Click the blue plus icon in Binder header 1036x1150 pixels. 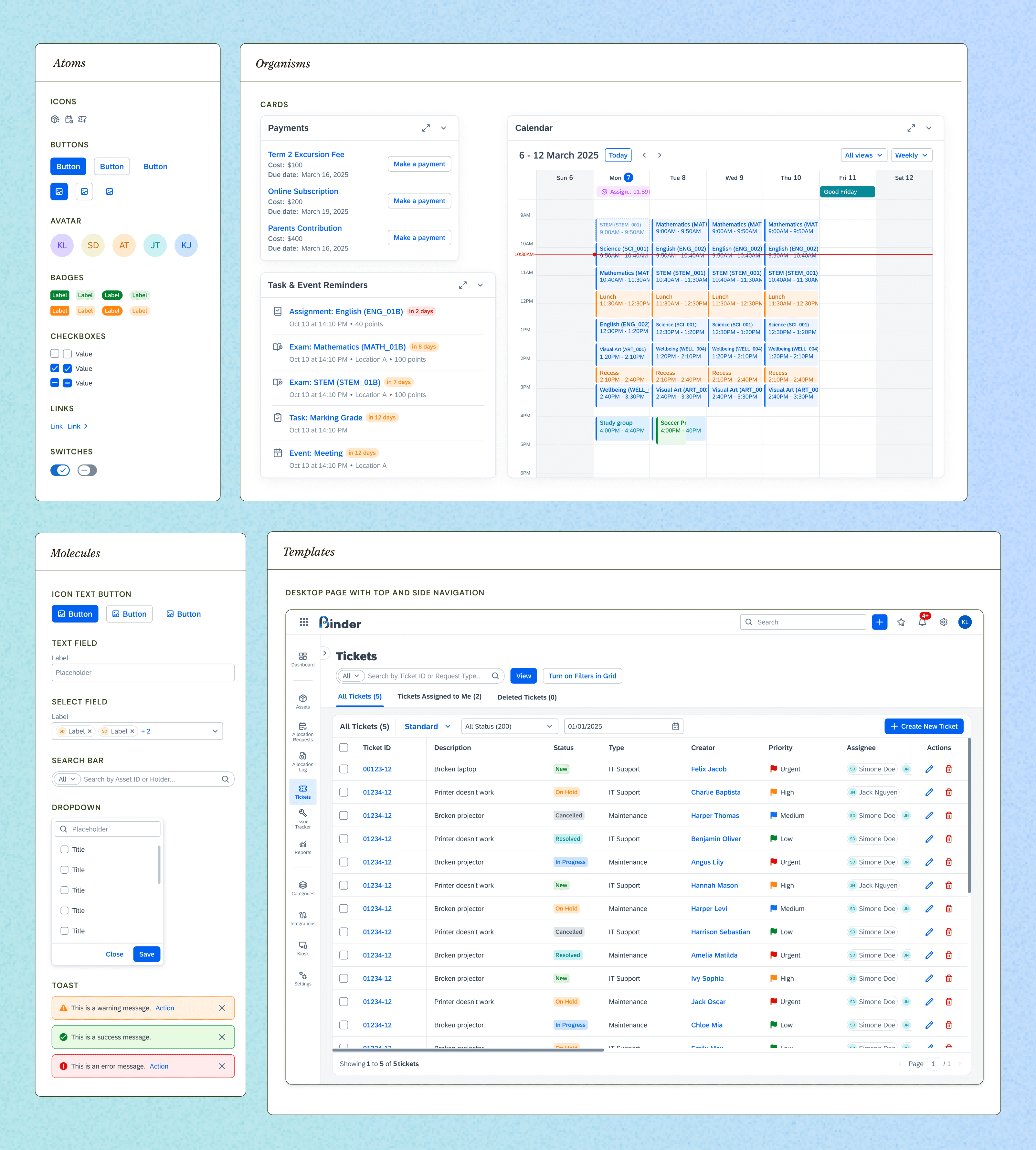[880, 622]
